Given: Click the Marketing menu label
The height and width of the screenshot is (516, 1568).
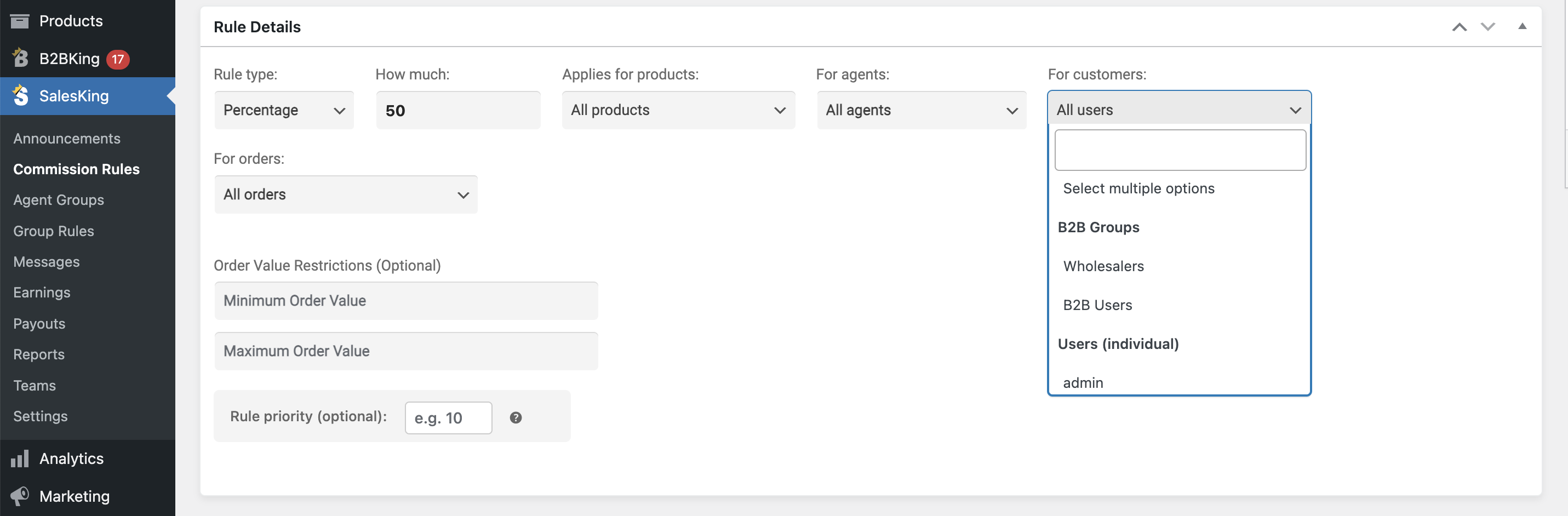Looking at the screenshot, I should point(75,496).
